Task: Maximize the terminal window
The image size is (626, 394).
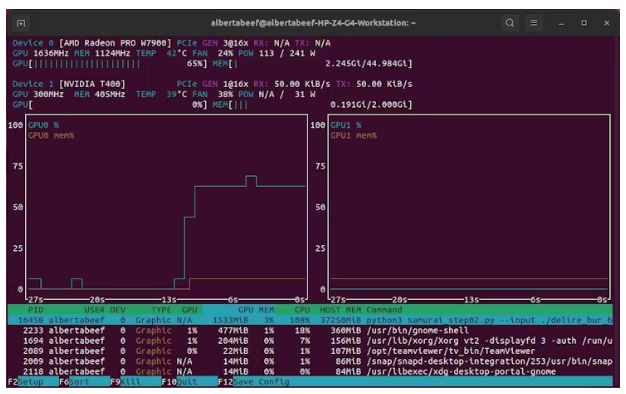Action: pyautogui.click(x=584, y=23)
